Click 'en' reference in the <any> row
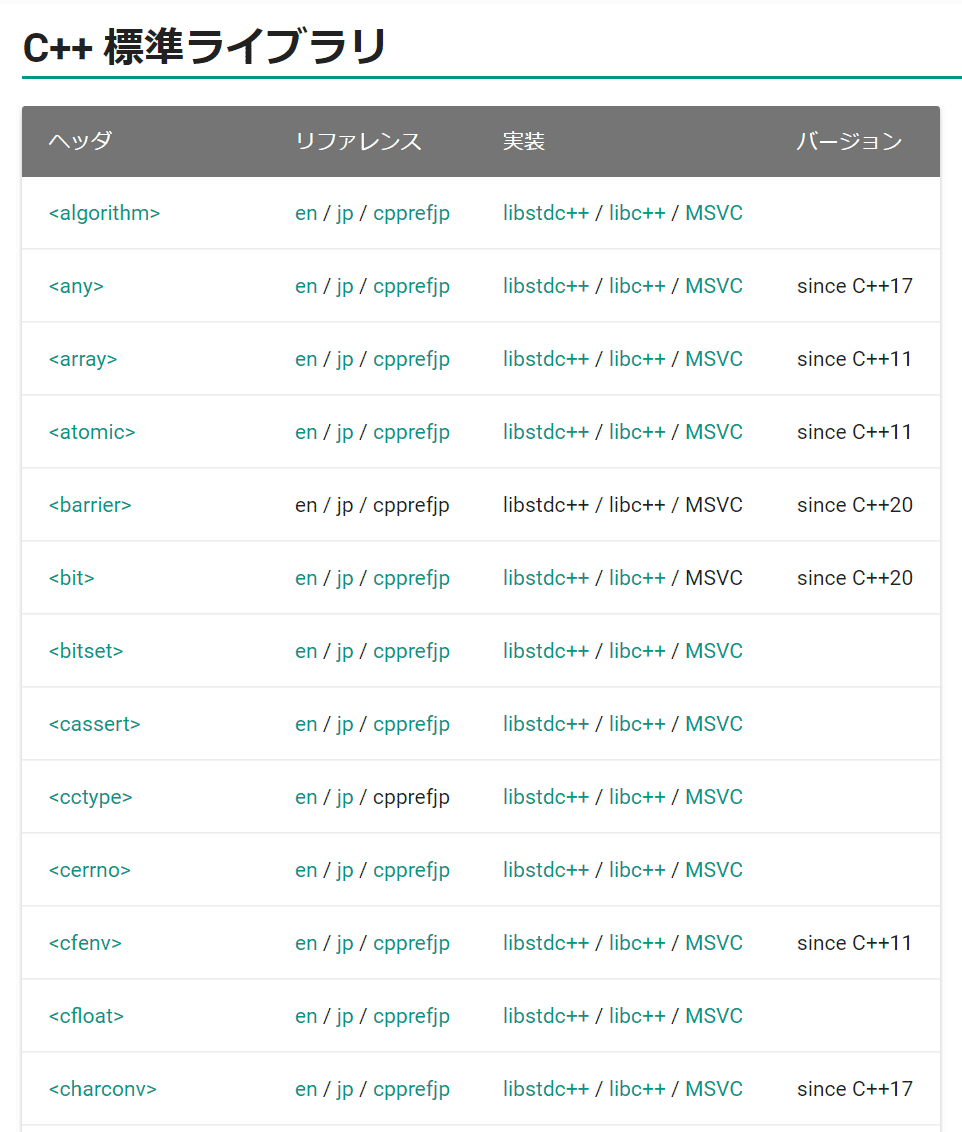962x1132 pixels. (306, 286)
